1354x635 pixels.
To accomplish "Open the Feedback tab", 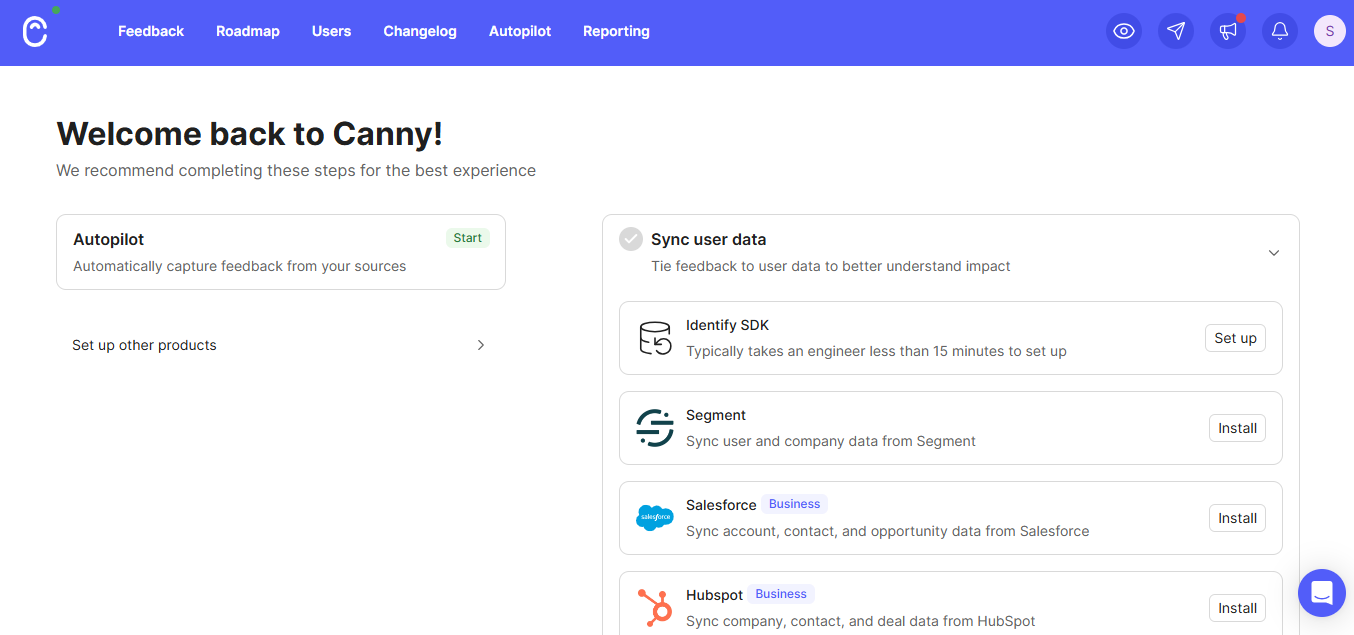I will [x=151, y=31].
